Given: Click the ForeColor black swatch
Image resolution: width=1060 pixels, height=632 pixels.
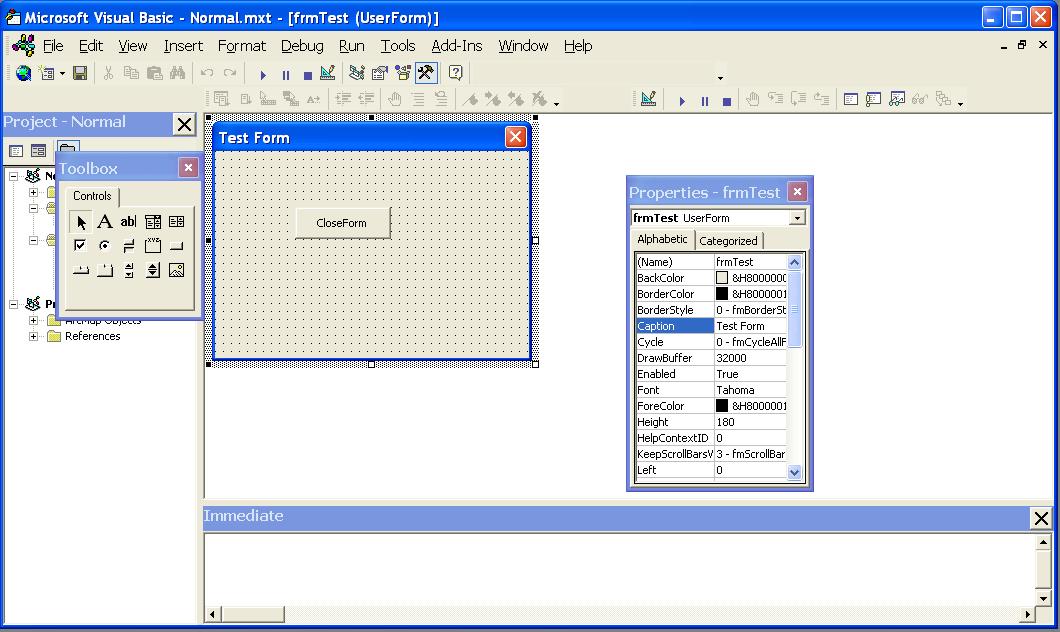Looking at the screenshot, I should 722,406.
